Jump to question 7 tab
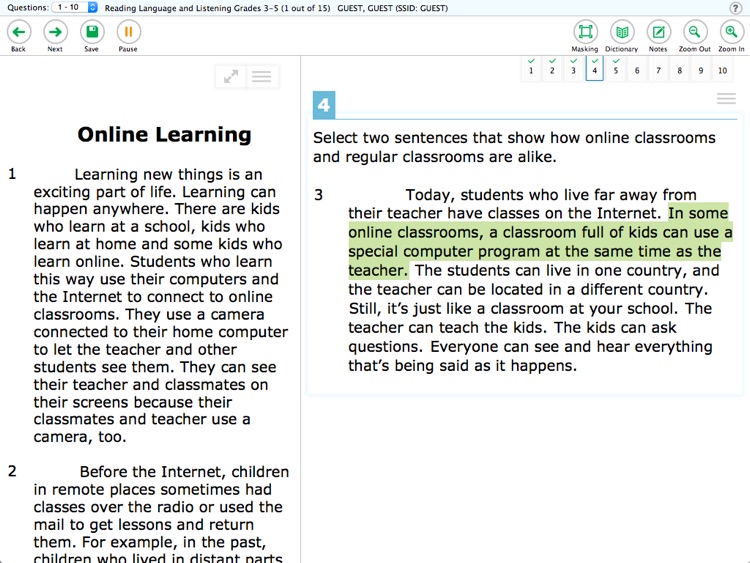Screen dimensions: 750x563 (659, 70)
